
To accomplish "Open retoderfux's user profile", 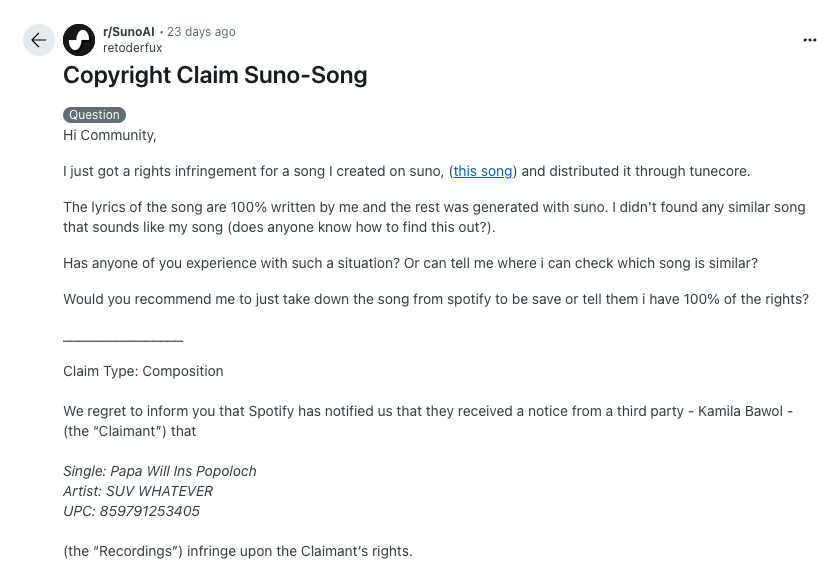I will [x=132, y=48].
